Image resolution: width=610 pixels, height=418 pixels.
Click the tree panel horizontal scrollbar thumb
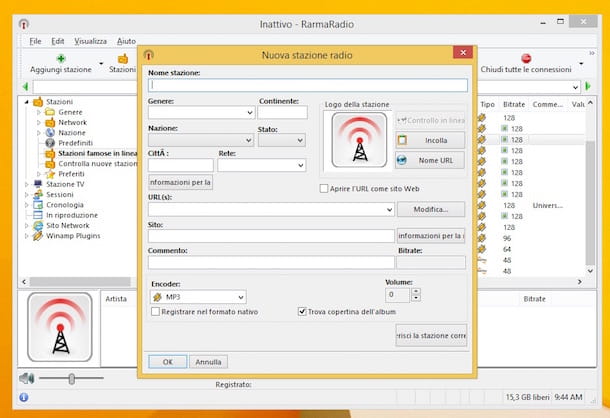(80, 281)
